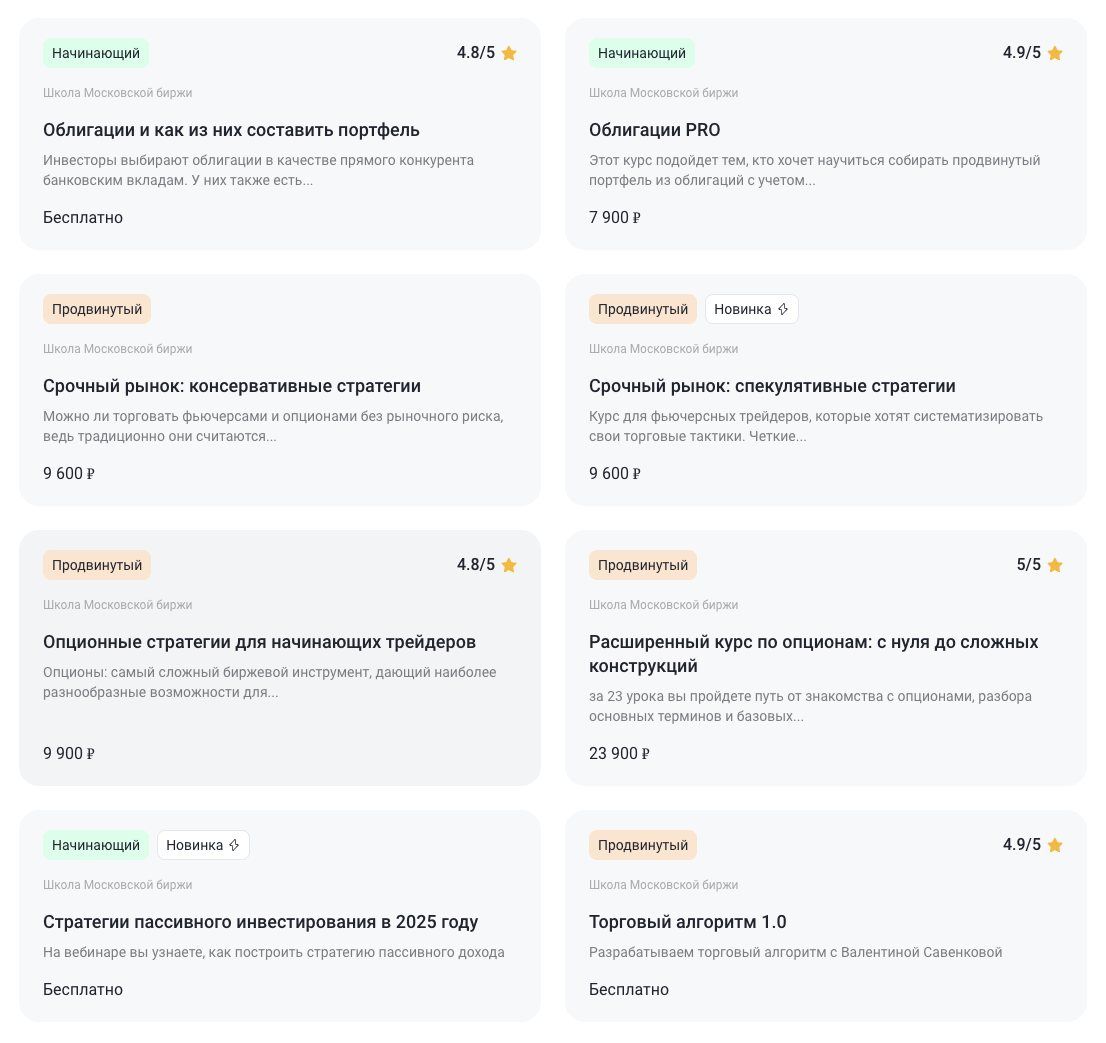Click Продвинутый tag on консервативные стратегии card
This screenshot has width=1106, height=1043.
point(97,309)
